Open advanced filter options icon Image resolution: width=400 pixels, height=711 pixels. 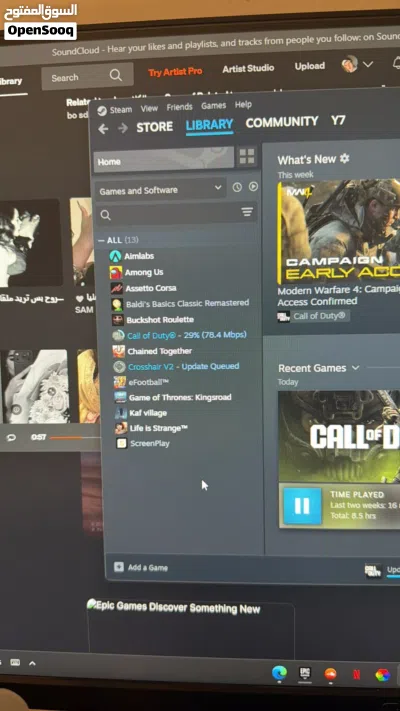click(x=247, y=212)
